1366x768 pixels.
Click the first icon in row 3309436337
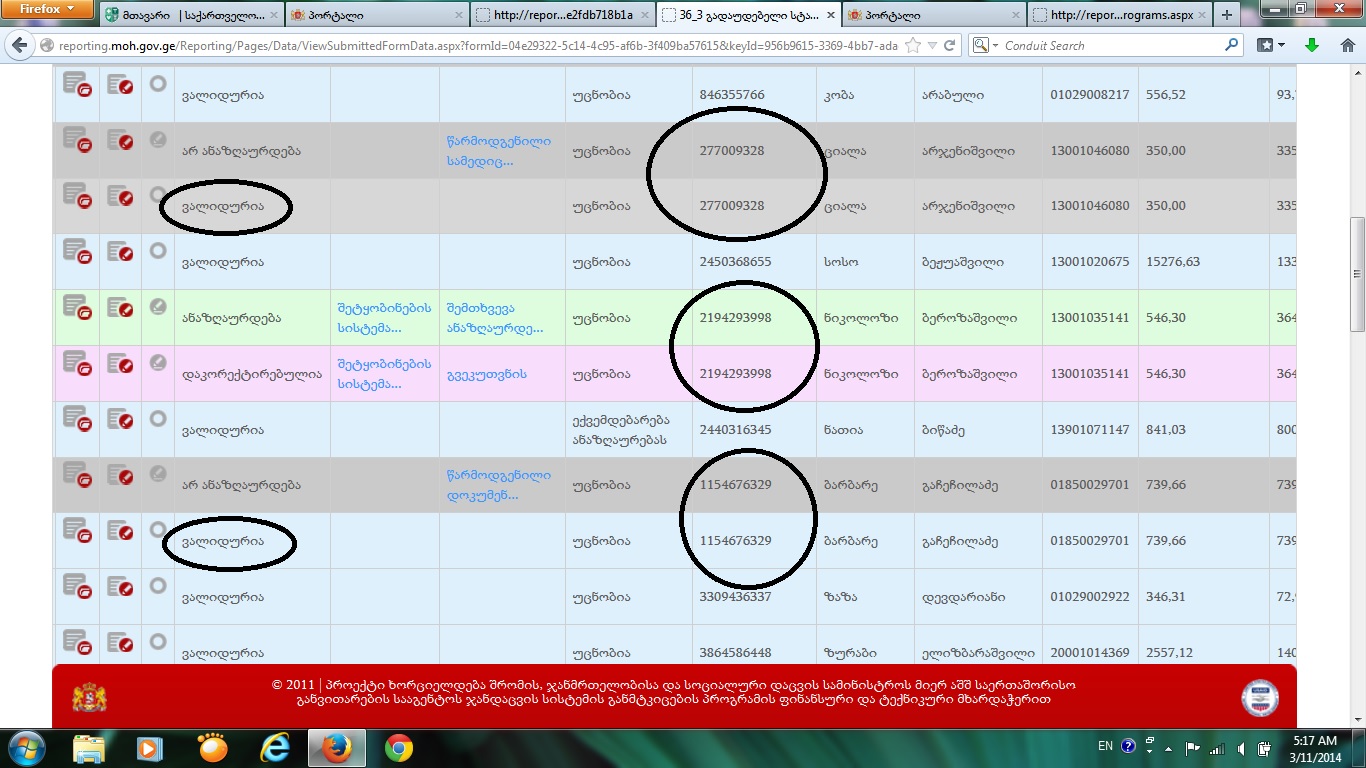(76, 587)
